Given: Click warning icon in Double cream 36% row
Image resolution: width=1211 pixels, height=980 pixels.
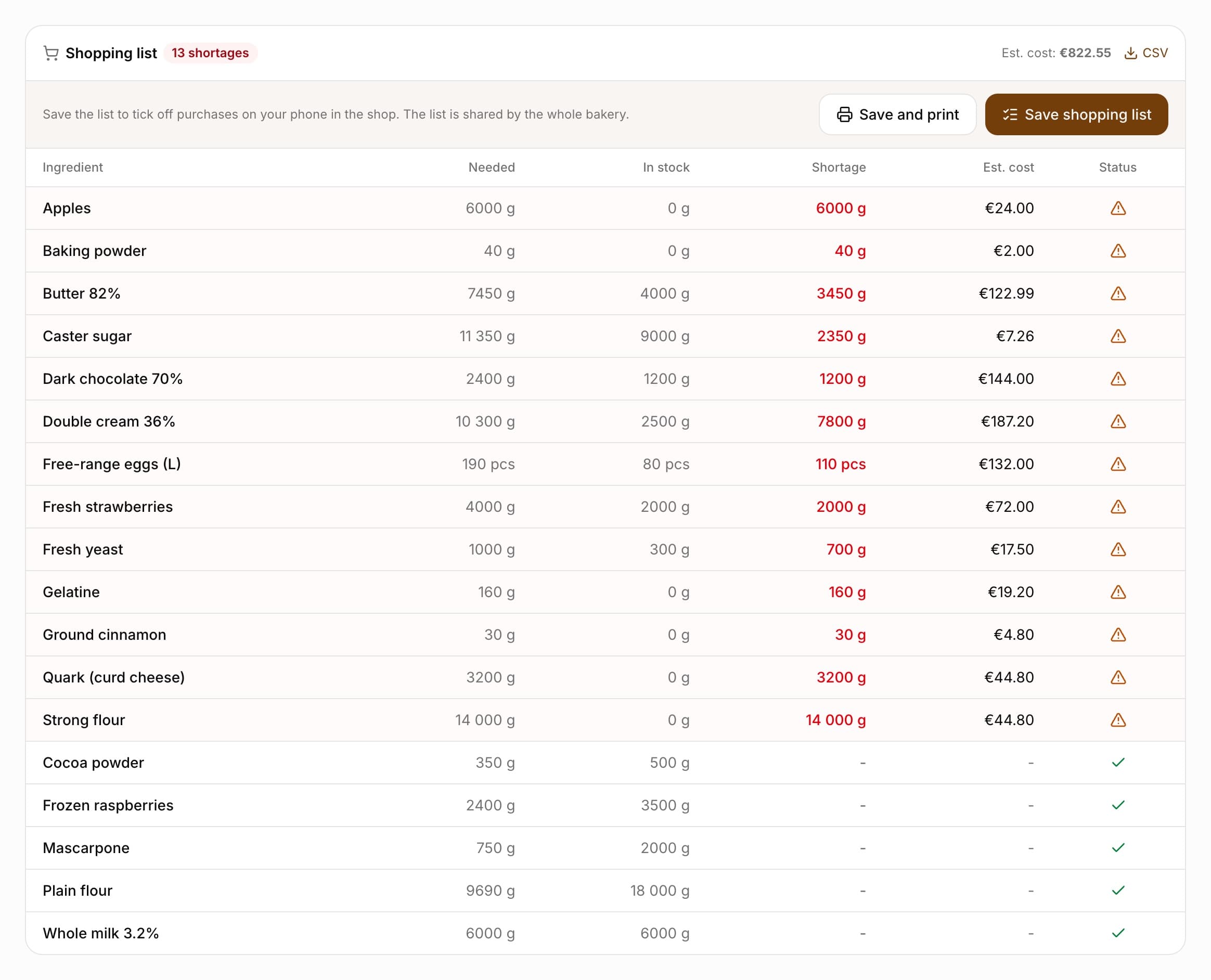Looking at the screenshot, I should pos(1118,421).
